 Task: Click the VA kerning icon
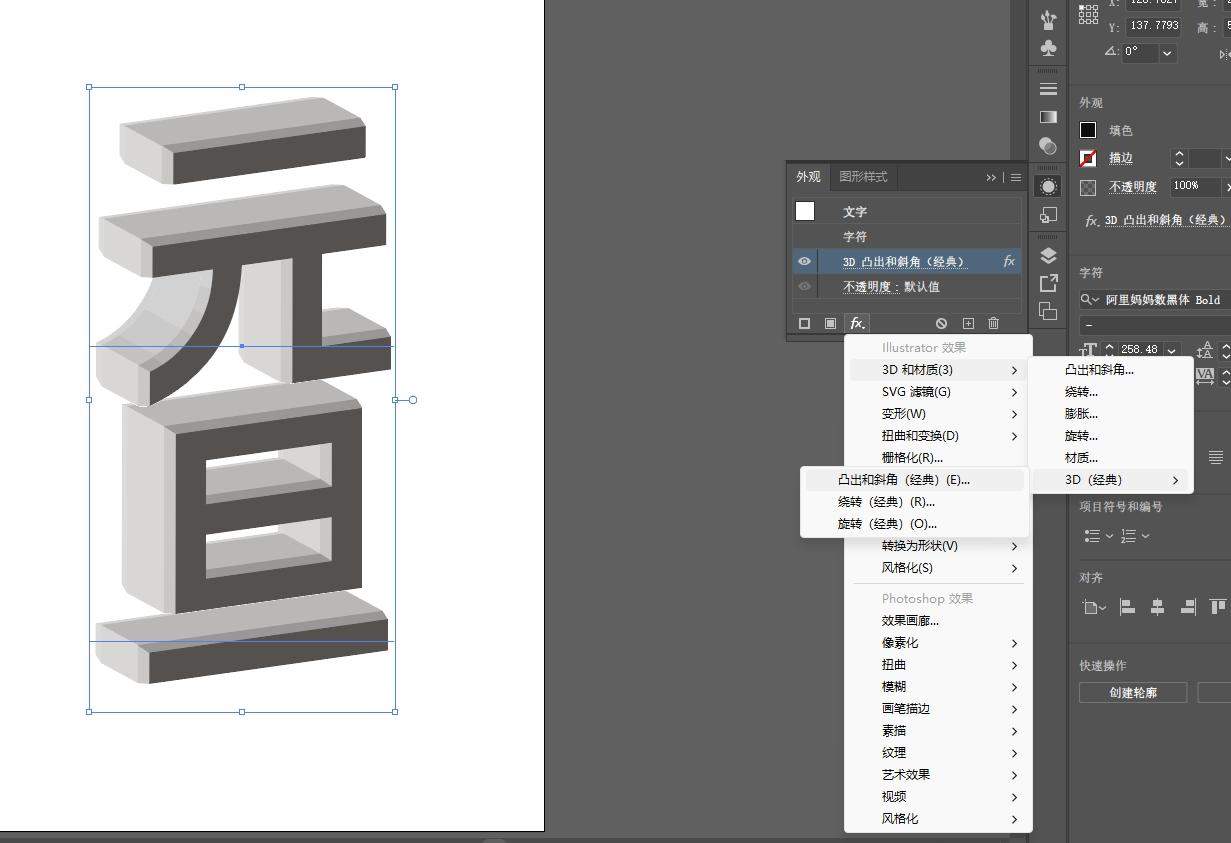(1205, 375)
